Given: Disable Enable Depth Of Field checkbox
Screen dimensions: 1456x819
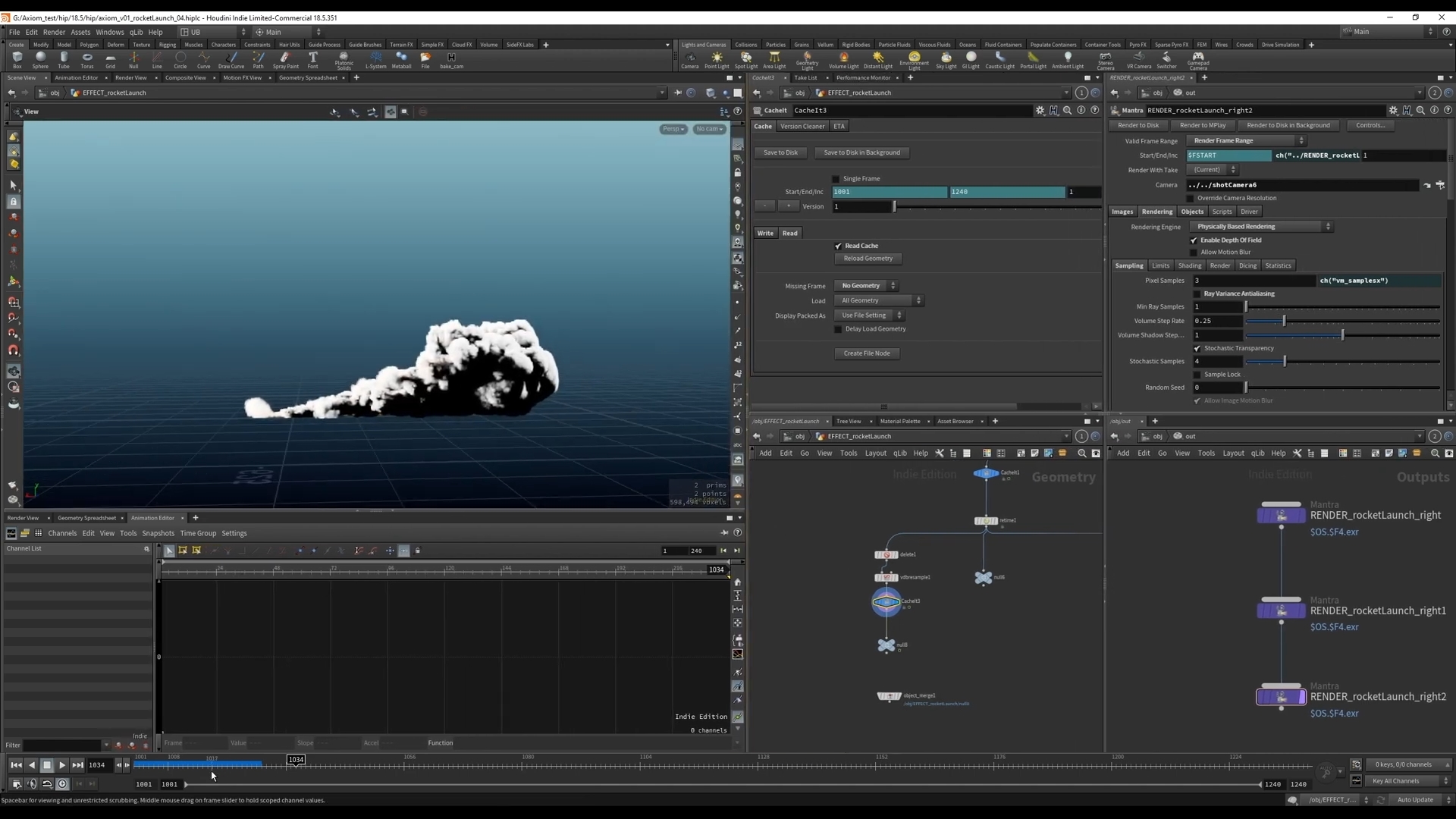Looking at the screenshot, I should (x=1194, y=240).
